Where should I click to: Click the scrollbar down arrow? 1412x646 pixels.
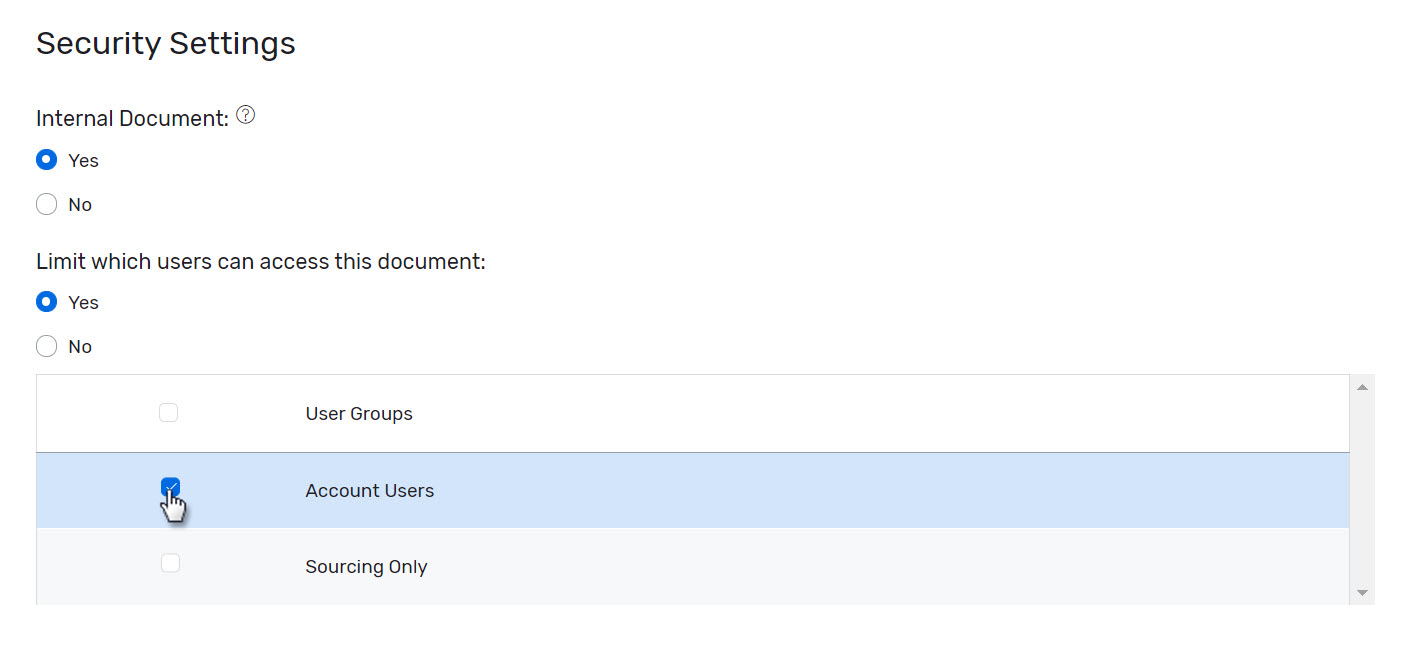tap(1362, 592)
